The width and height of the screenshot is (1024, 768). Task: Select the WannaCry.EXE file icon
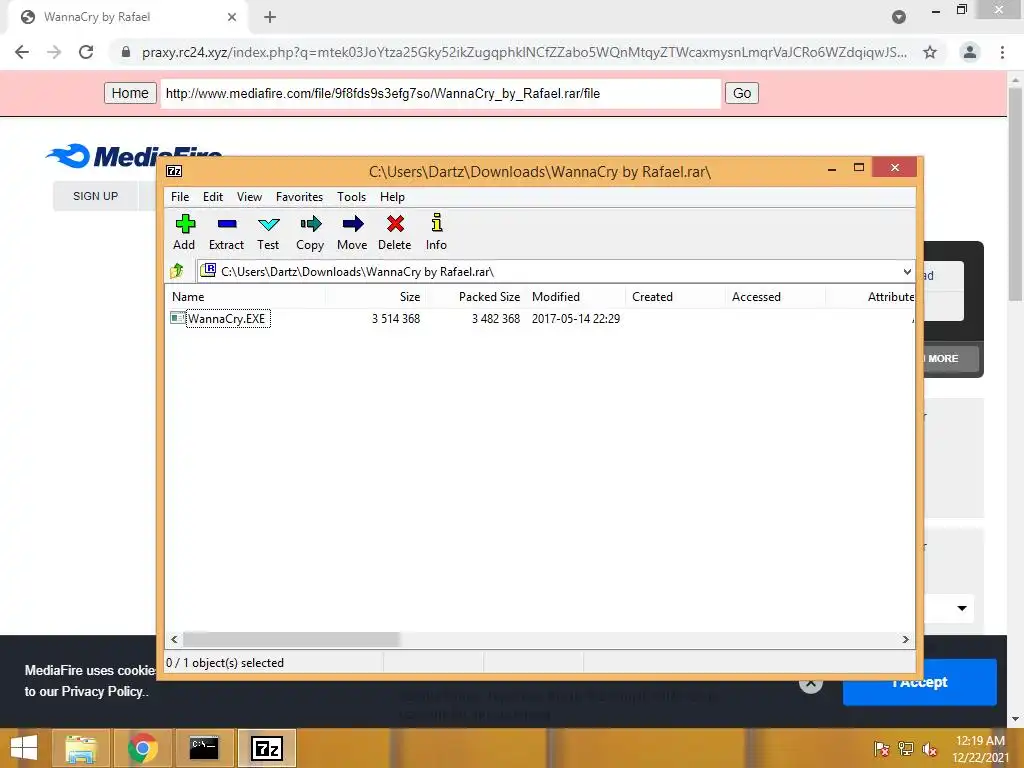(x=178, y=318)
